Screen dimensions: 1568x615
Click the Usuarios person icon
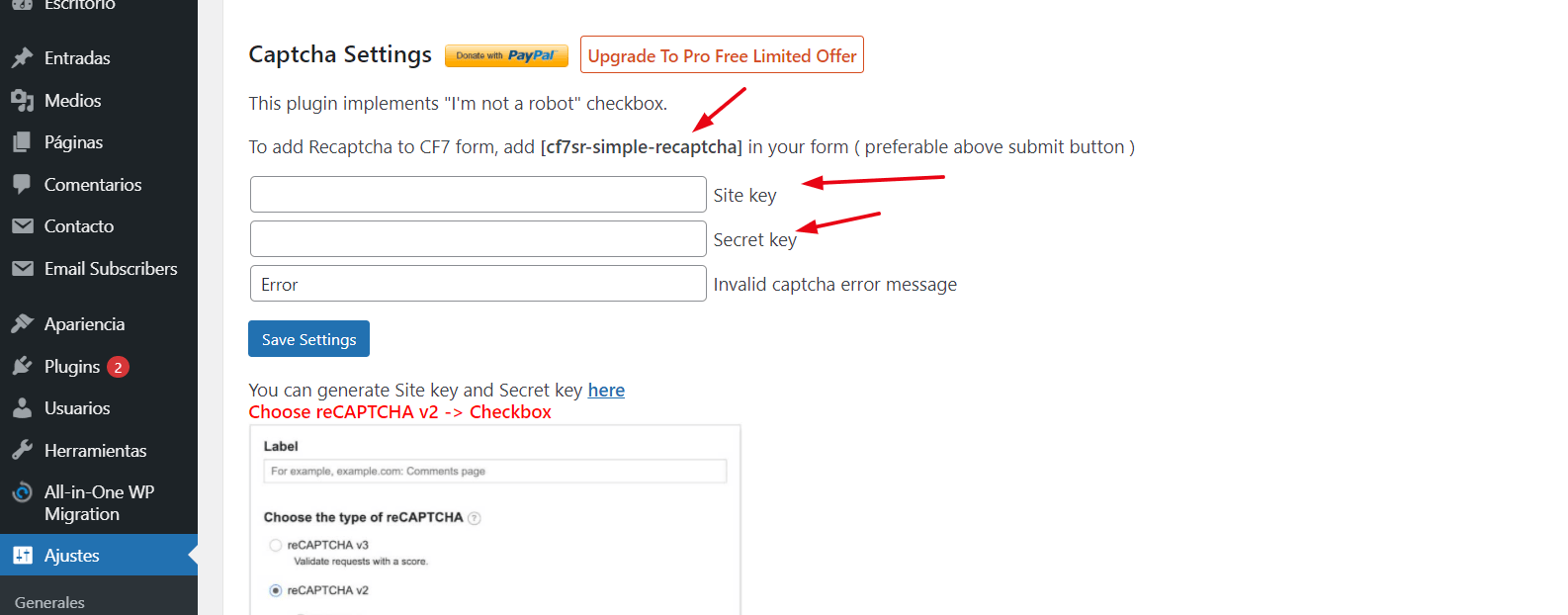click(23, 407)
